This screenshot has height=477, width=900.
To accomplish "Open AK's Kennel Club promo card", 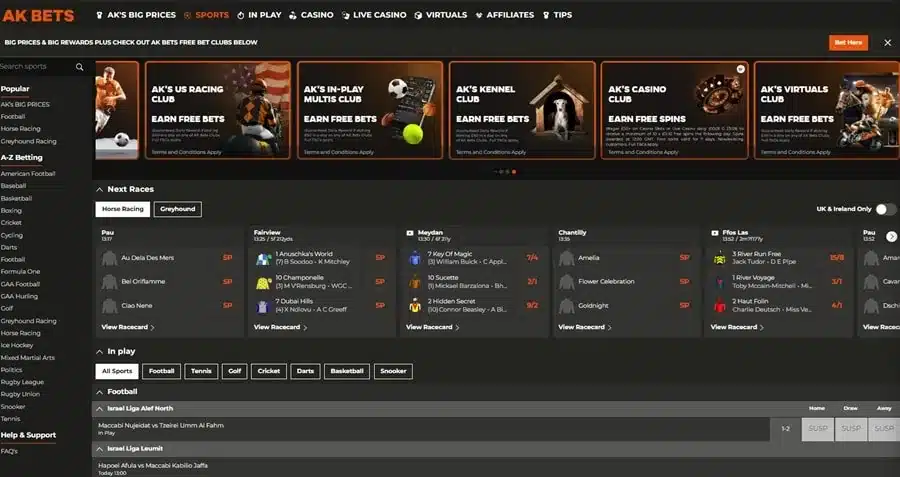I will [x=522, y=110].
